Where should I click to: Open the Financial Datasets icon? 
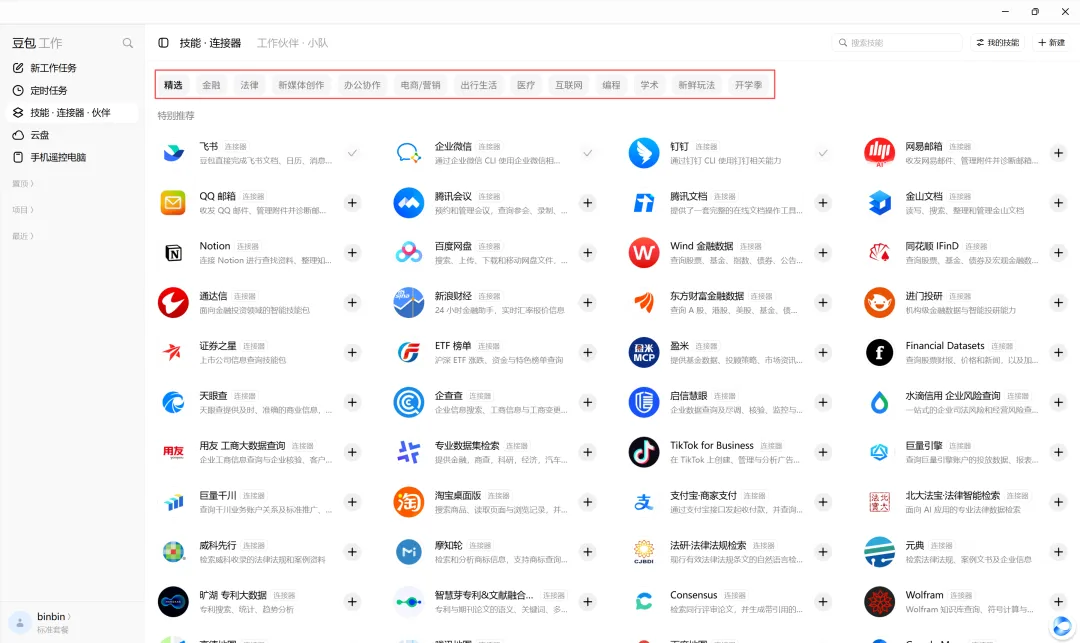point(880,352)
